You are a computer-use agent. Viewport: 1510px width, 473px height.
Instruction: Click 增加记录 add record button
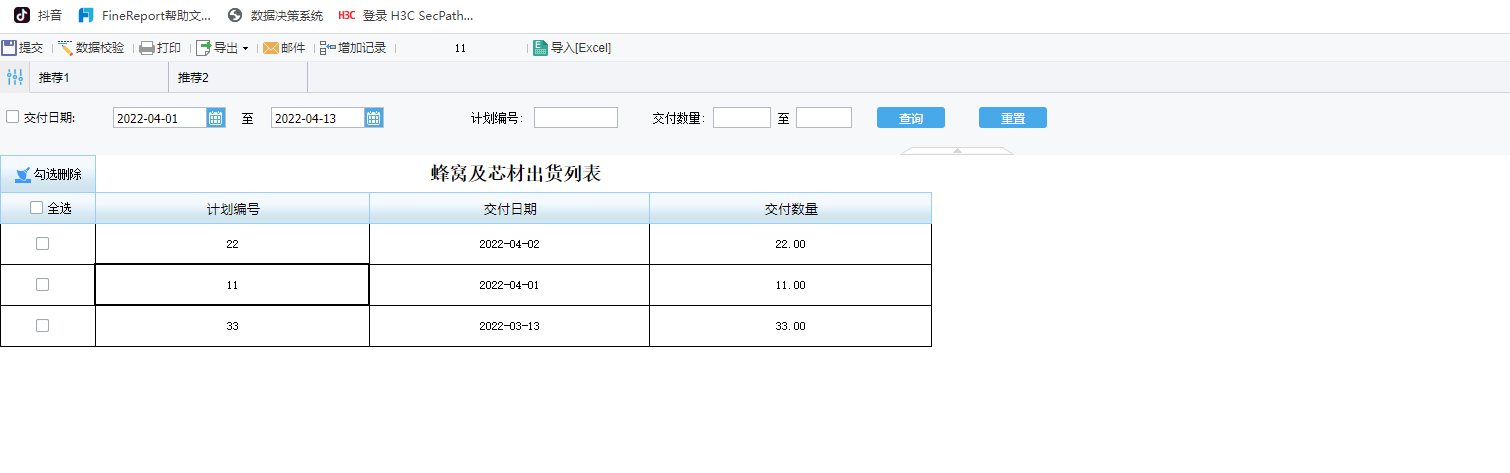(x=353, y=48)
